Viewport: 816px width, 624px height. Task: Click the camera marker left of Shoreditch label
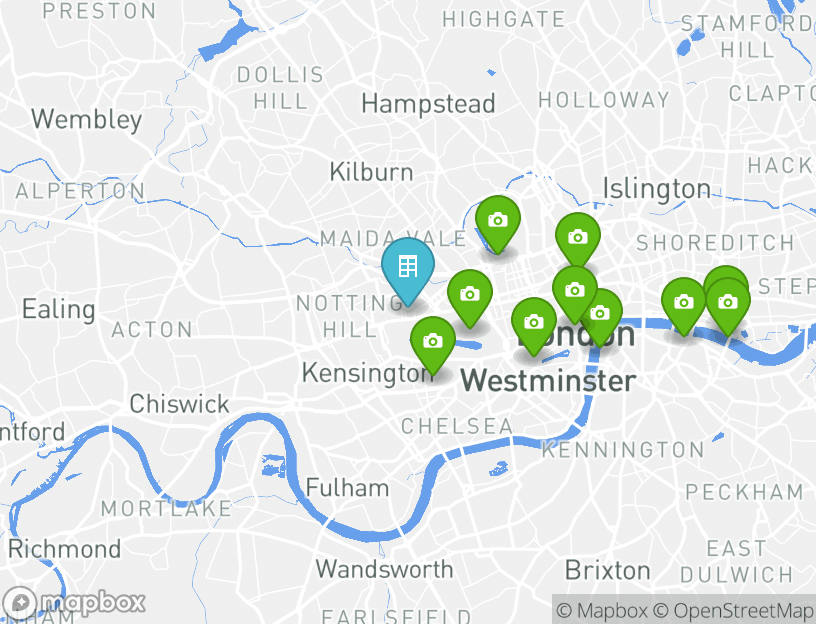pyautogui.click(x=578, y=239)
